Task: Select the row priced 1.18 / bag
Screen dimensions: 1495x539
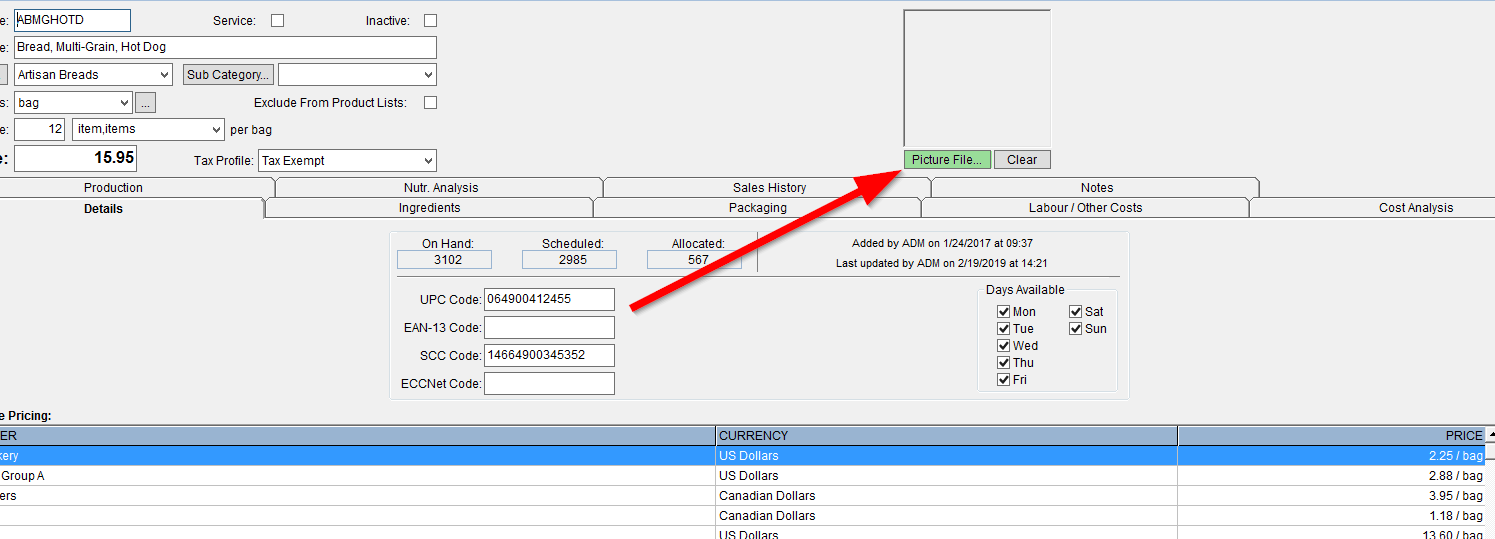Action: pyautogui.click(x=742, y=516)
